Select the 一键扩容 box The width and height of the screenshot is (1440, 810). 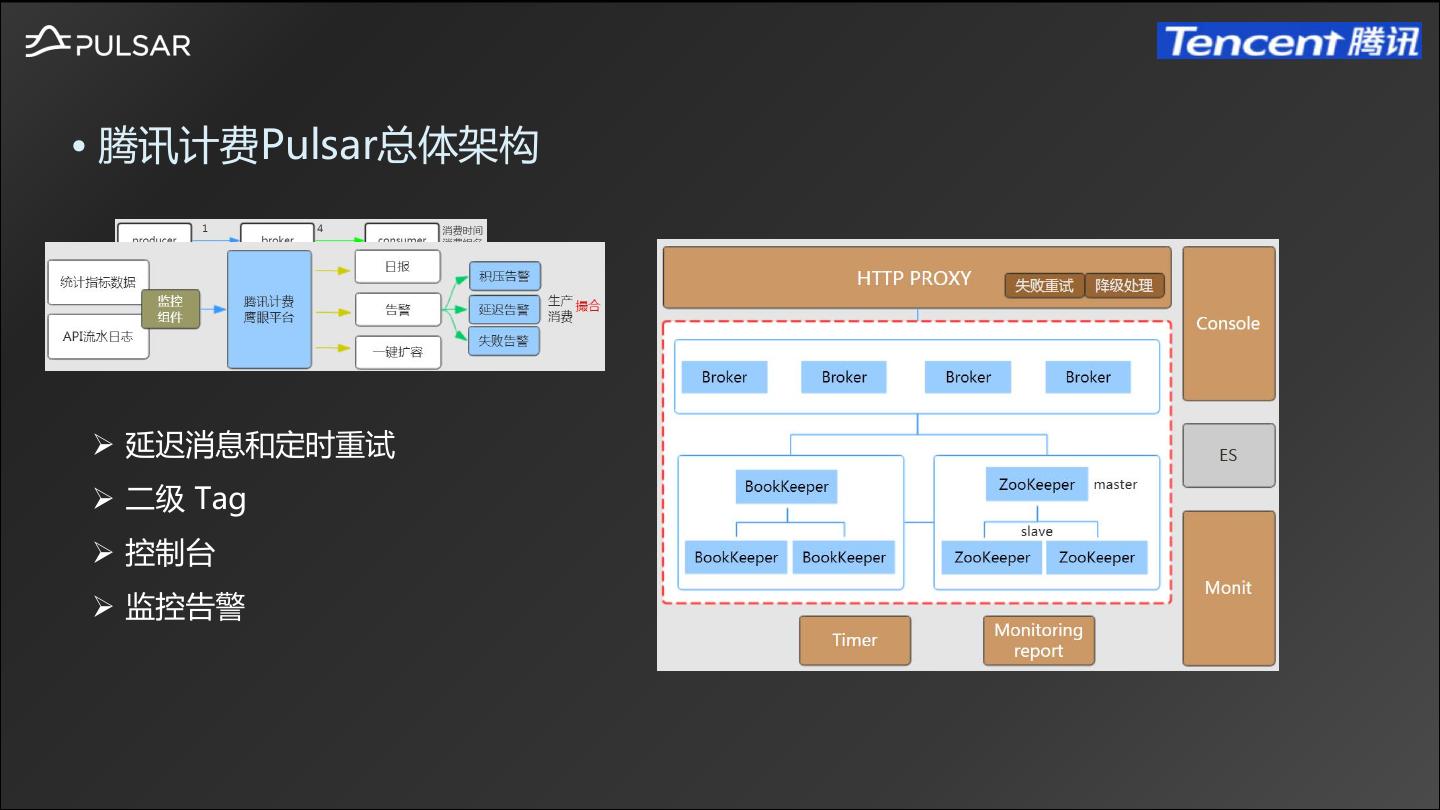coord(397,352)
